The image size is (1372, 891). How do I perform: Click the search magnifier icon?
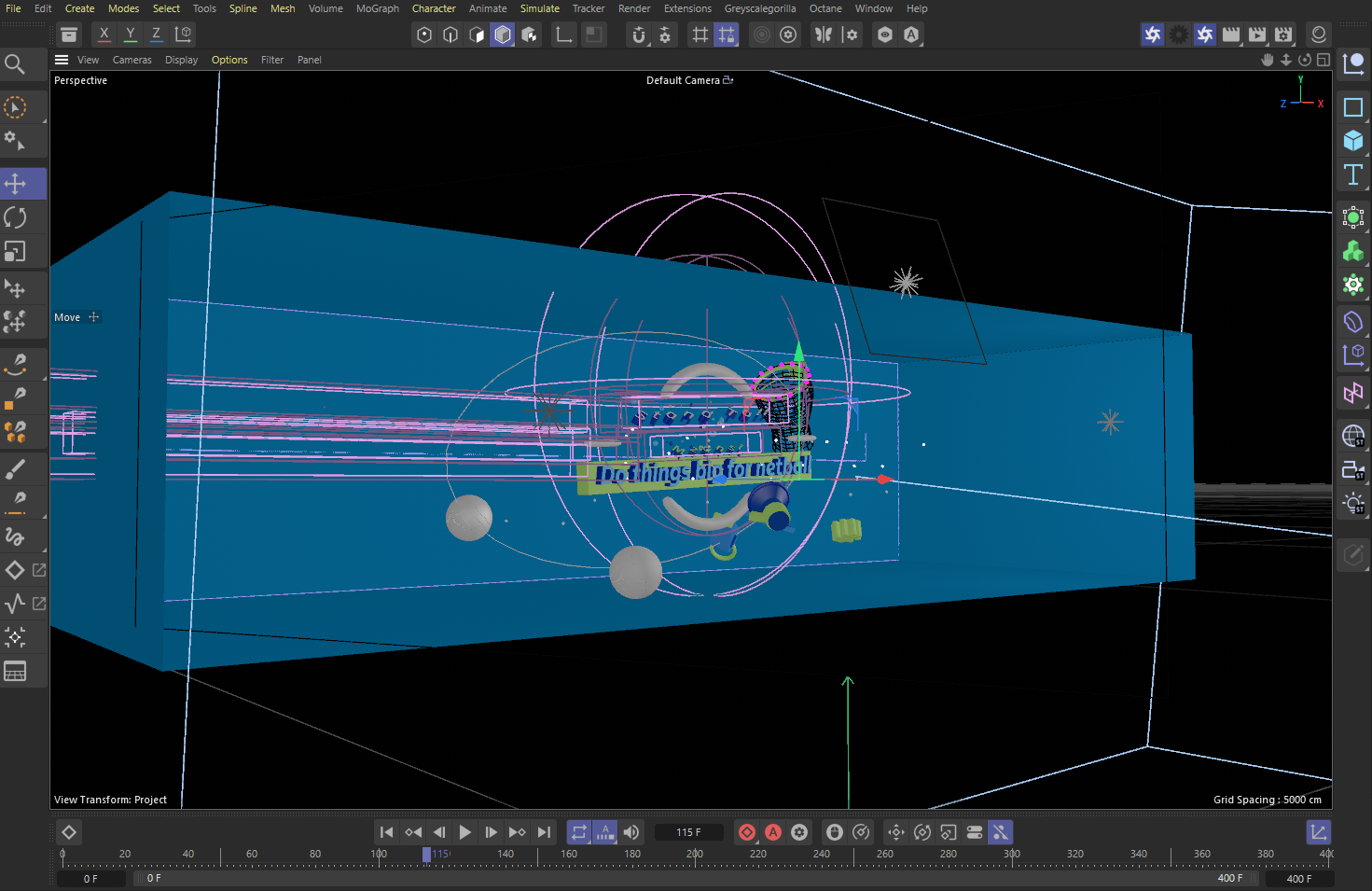pos(15,64)
